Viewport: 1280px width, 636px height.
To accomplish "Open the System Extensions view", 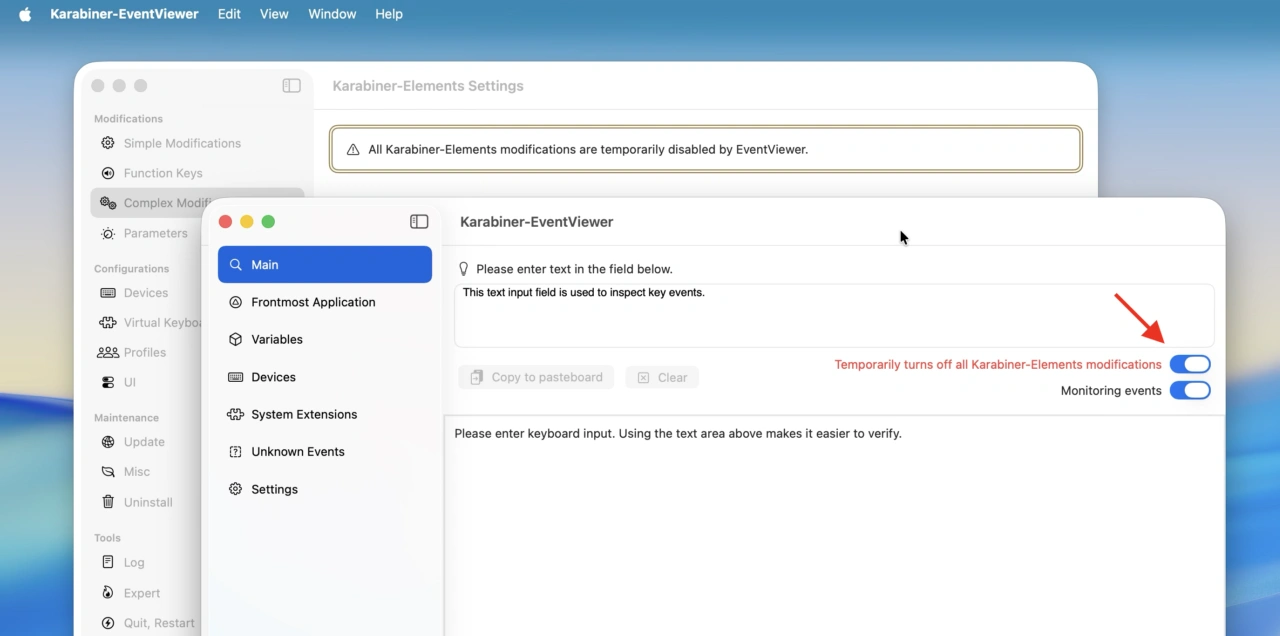I will tap(304, 414).
